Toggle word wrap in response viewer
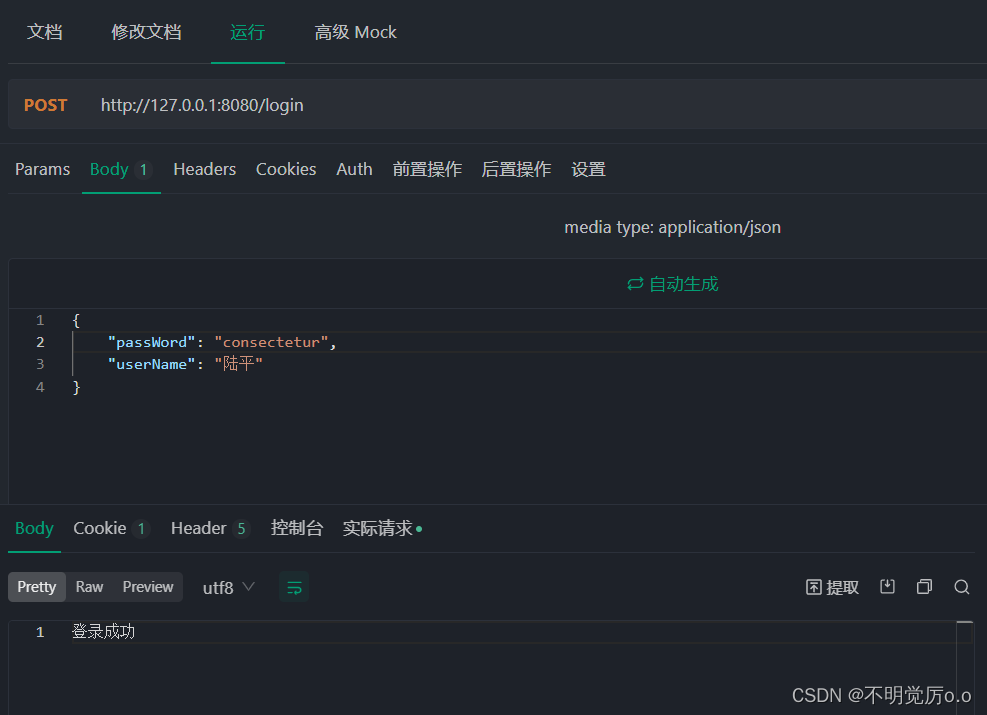The width and height of the screenshot is (987, 715). pyautogui.click(x=294, y=587)
